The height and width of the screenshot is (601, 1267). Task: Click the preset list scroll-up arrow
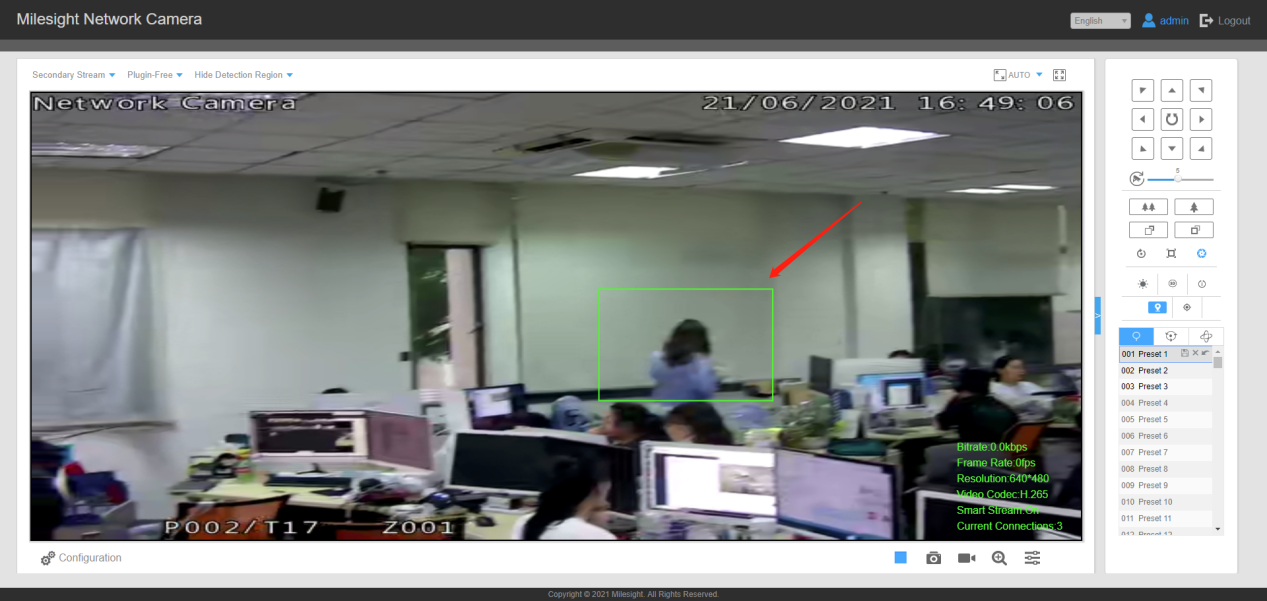coord(1217,351)
